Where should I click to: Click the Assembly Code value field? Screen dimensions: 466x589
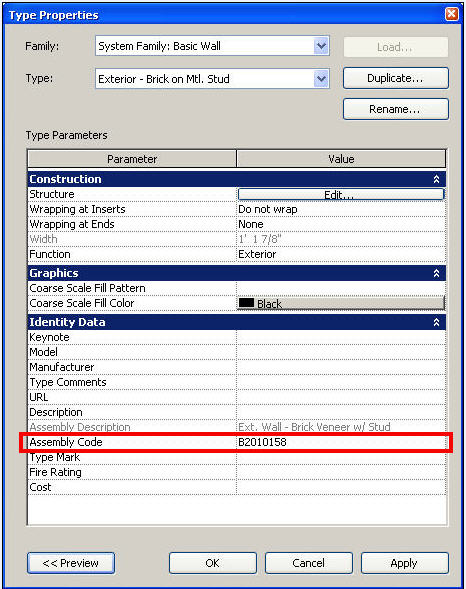(341, 442)
